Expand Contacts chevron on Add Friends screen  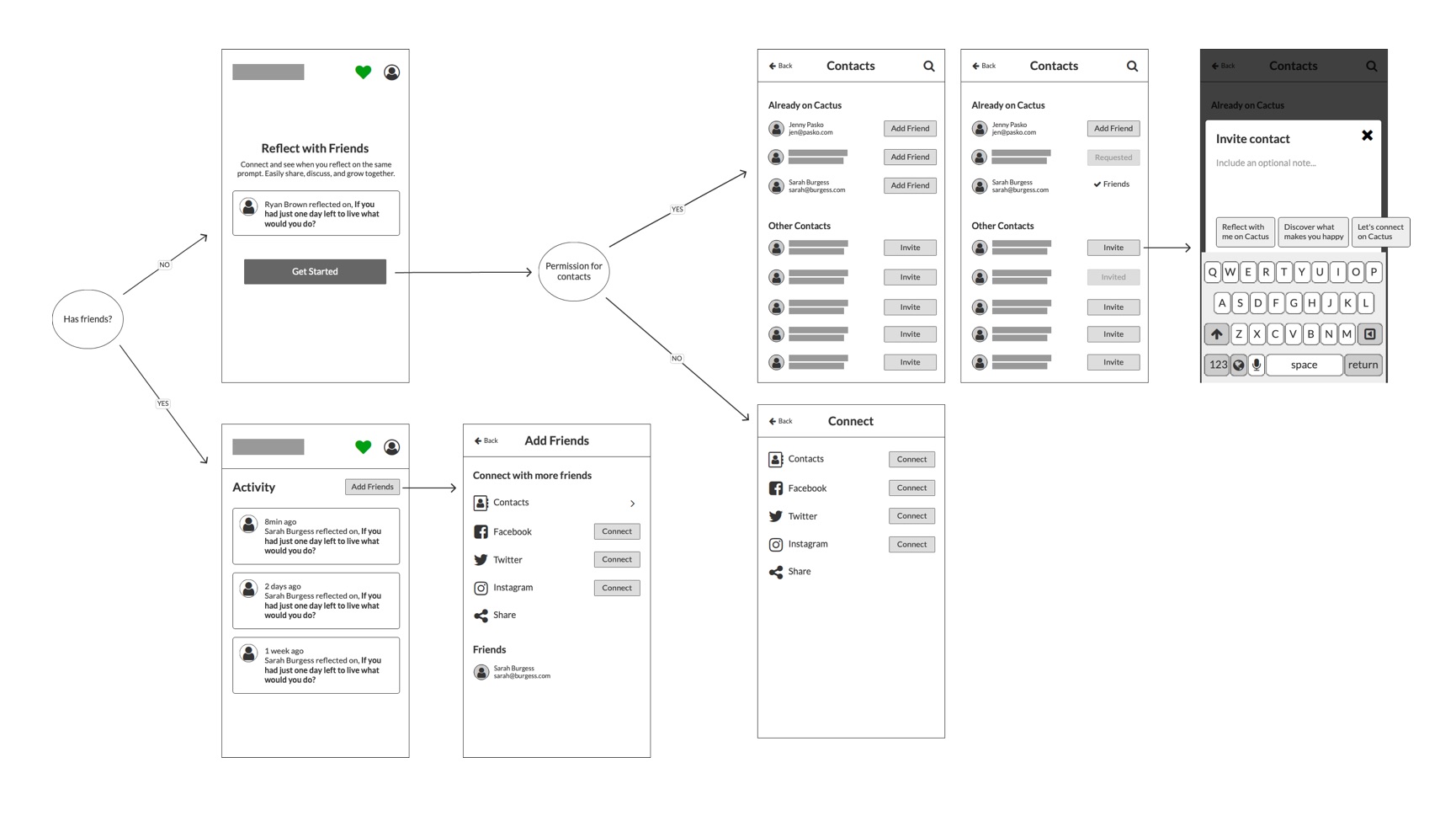(633, 504)
